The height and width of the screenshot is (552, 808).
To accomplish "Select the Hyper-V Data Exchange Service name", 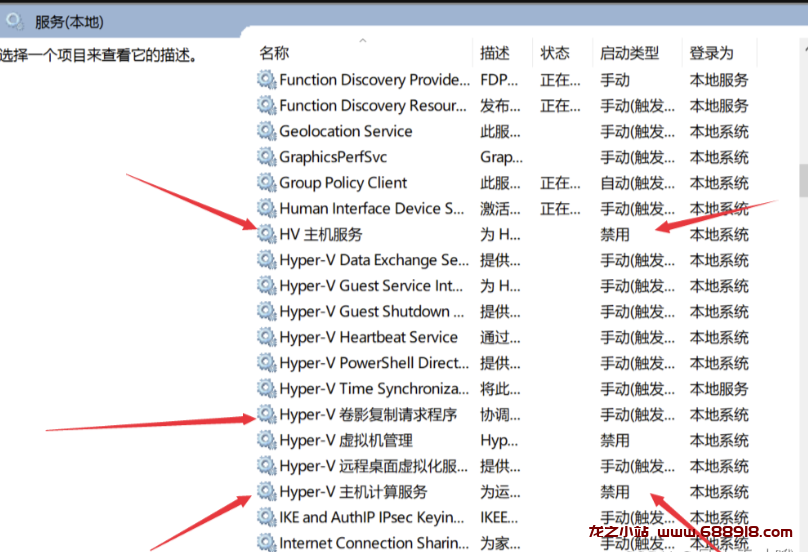I will coord(374,260).
